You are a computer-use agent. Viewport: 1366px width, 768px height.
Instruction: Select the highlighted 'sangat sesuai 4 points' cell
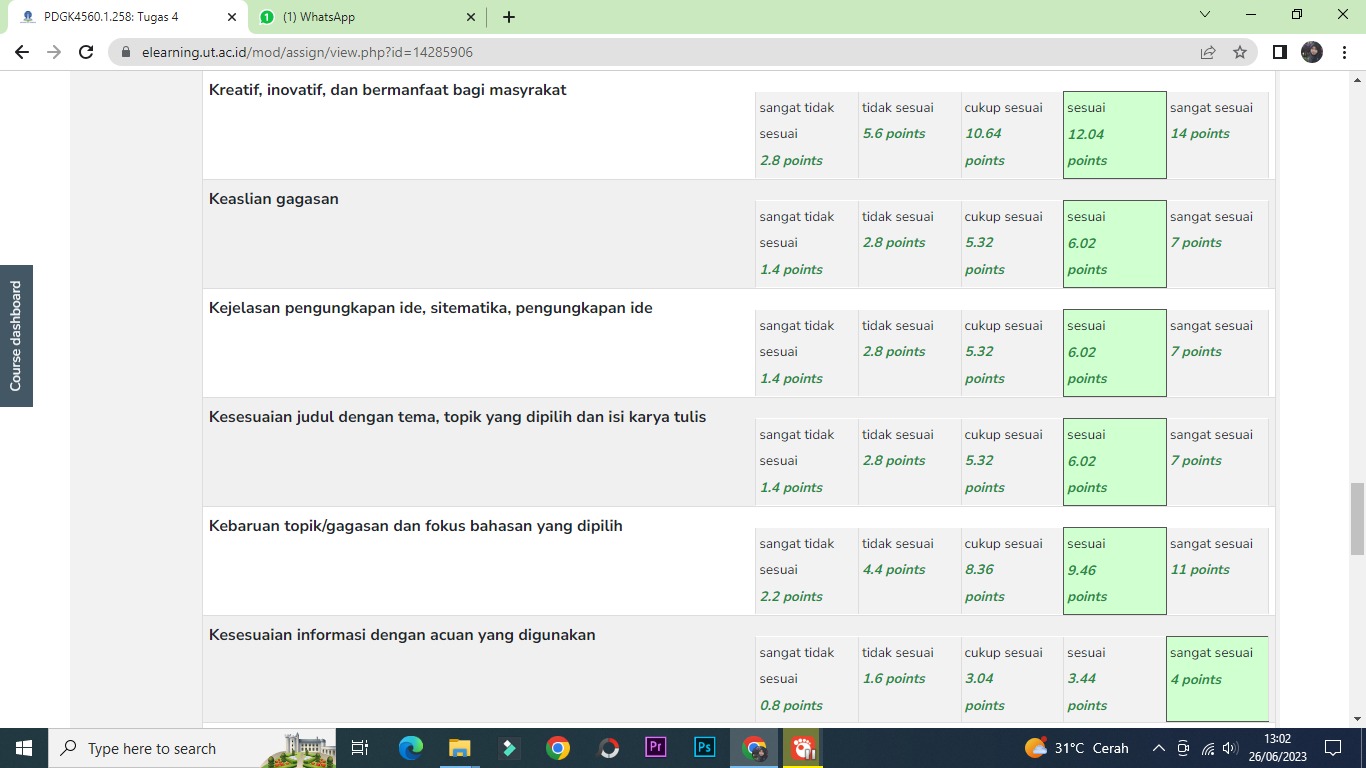click(1217, 679)
